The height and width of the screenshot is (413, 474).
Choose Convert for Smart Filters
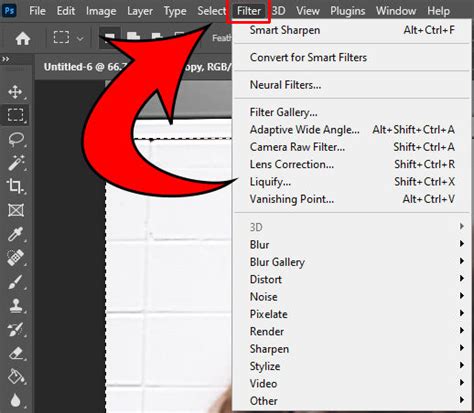[352, 57]
